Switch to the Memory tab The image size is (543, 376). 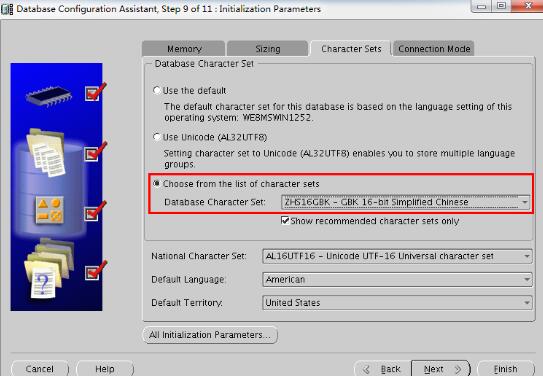184,49
